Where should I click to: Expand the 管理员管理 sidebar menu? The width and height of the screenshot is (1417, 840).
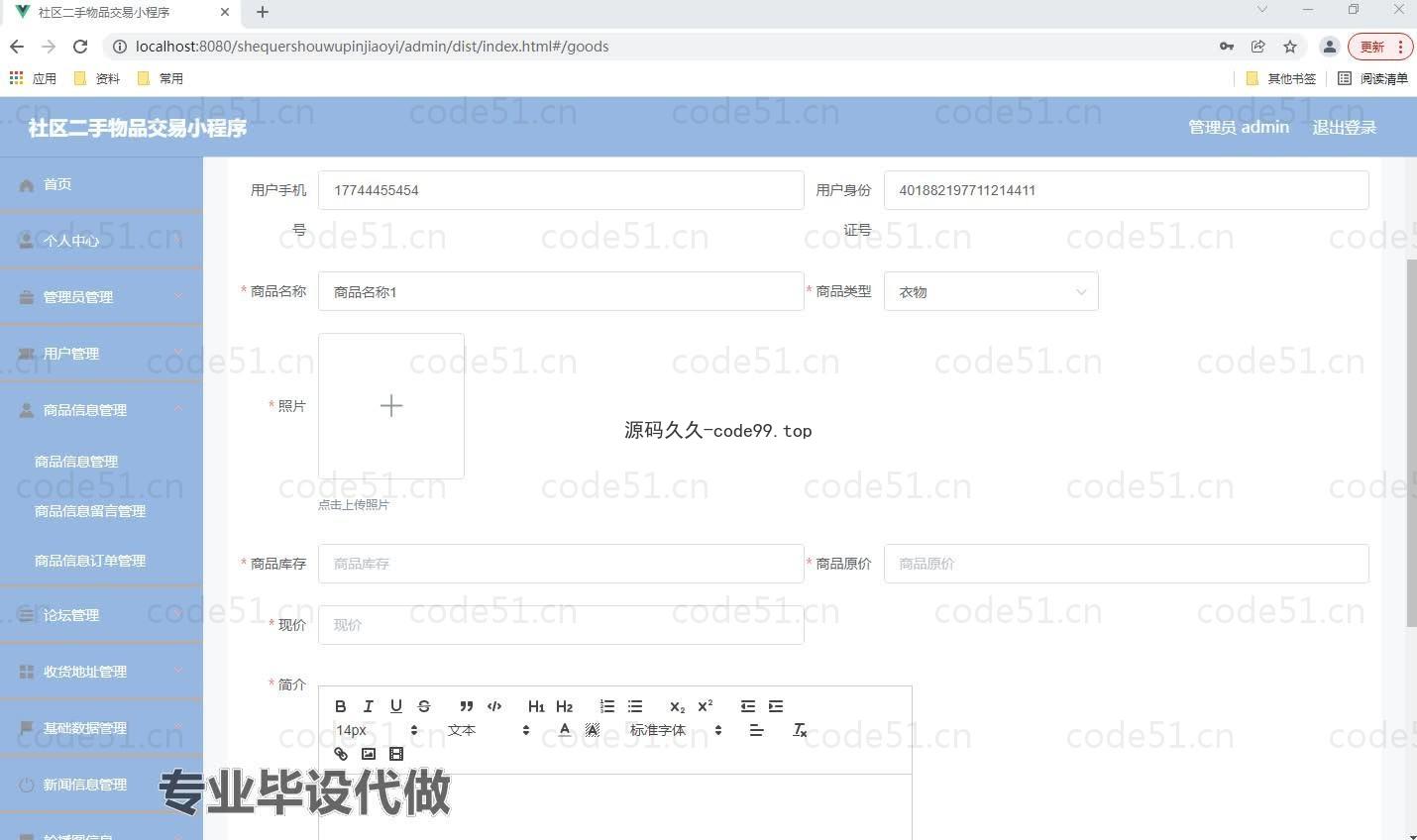[101, 297]
